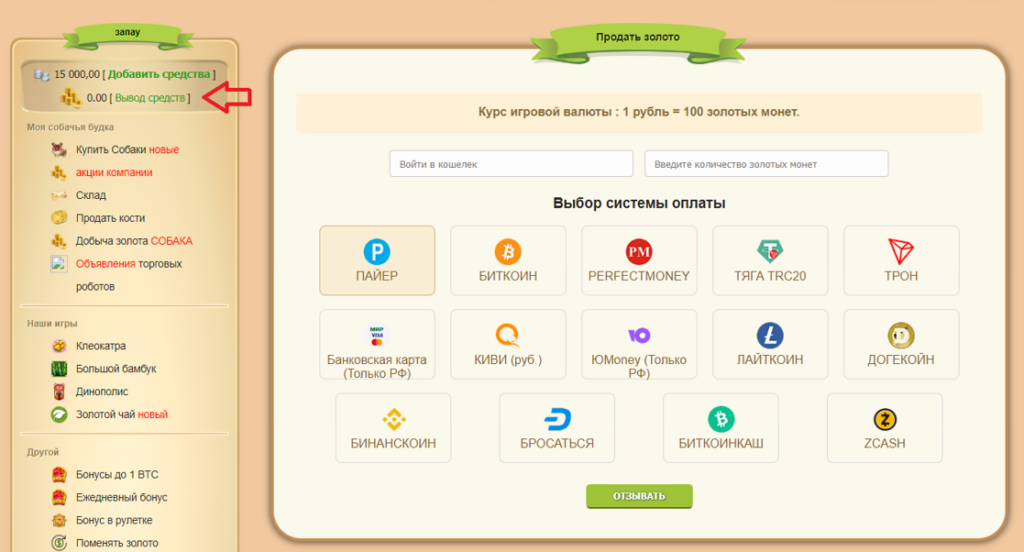Choose Банковская карта (Только РФ) option
This screenshot has height=552, width=1024.
tap(377, 344)
